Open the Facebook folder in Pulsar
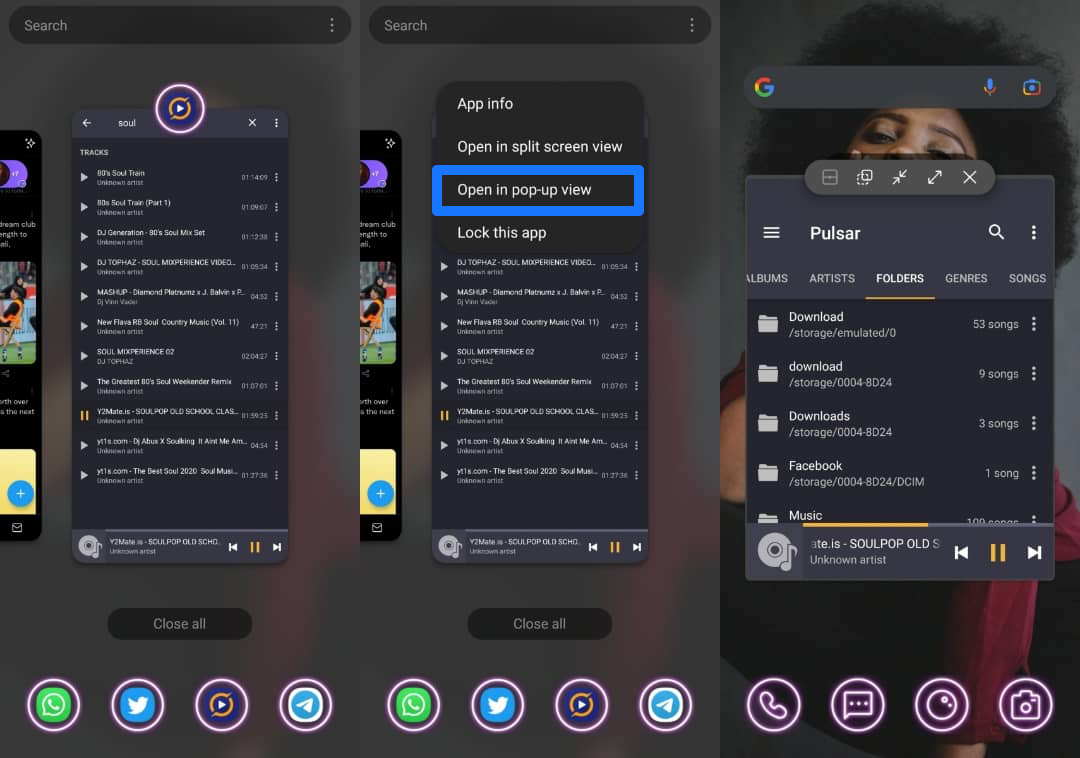This screenshot has width=1080, height=758. (x=900, y=473)
